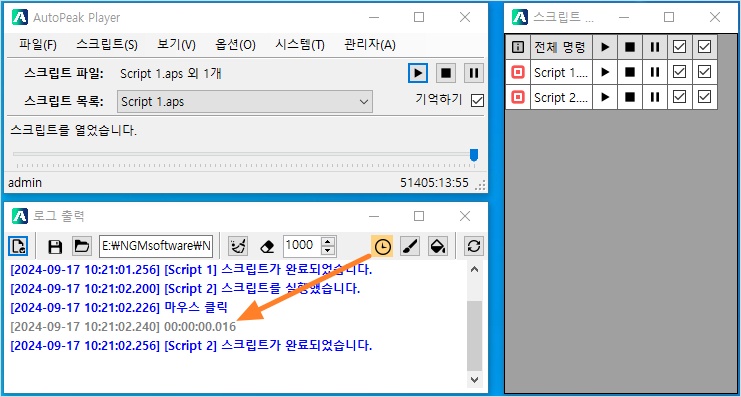
Task: Click the red status icon of Script 1
Action: pyautogui.click(x=518, y=72)
